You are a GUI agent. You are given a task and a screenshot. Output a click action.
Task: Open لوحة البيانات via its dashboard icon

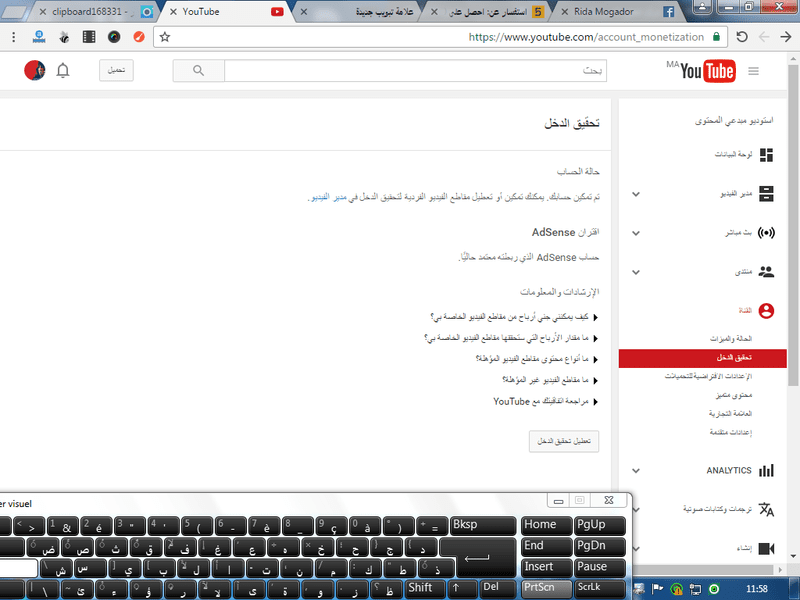tap(768, 156)
